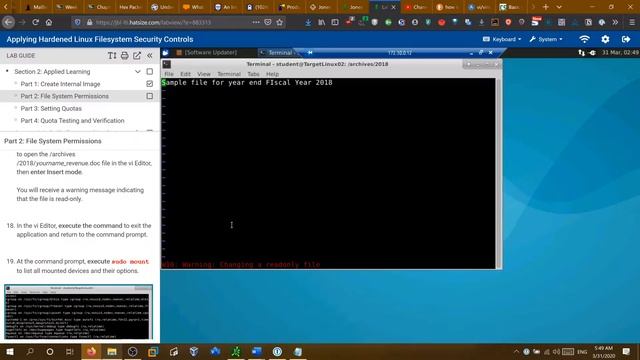
Task: Go back in browser
Action: [9, 22]
